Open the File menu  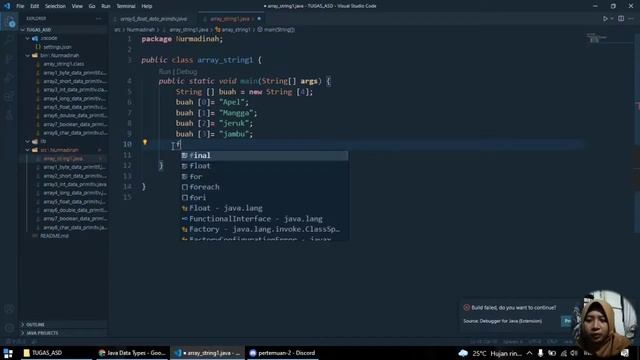20,6
